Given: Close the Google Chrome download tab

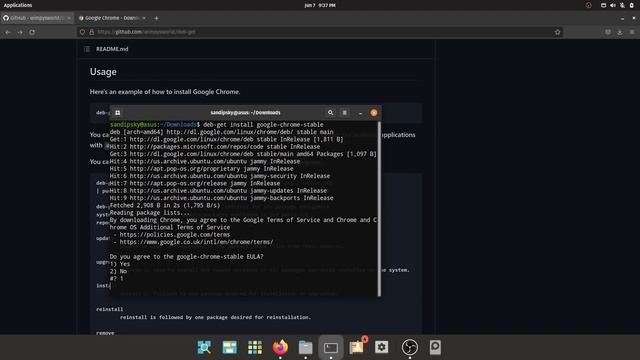Looking at the screenshot, I should [144, 18].
